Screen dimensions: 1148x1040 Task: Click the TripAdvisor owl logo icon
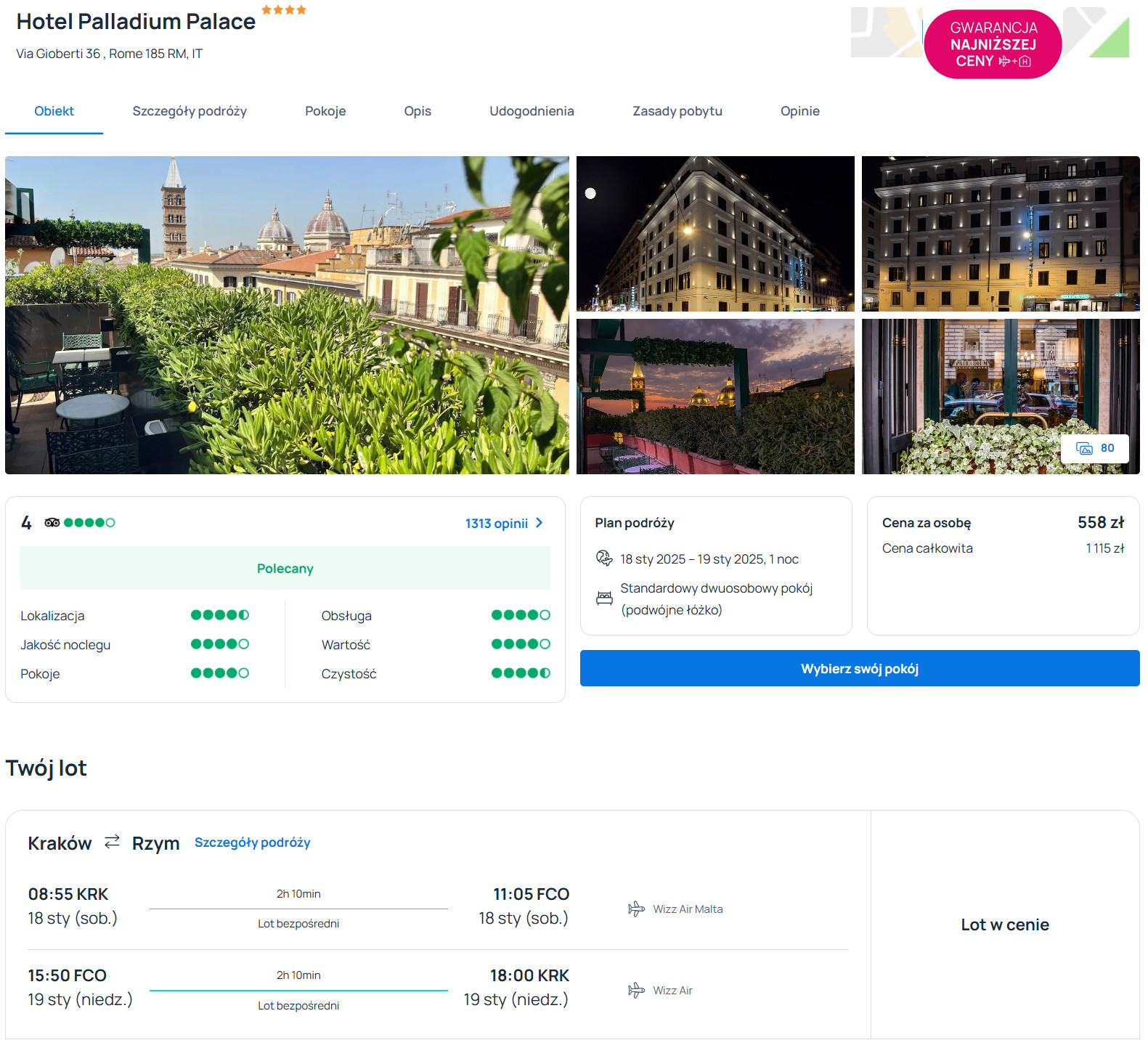click(52, 523)
